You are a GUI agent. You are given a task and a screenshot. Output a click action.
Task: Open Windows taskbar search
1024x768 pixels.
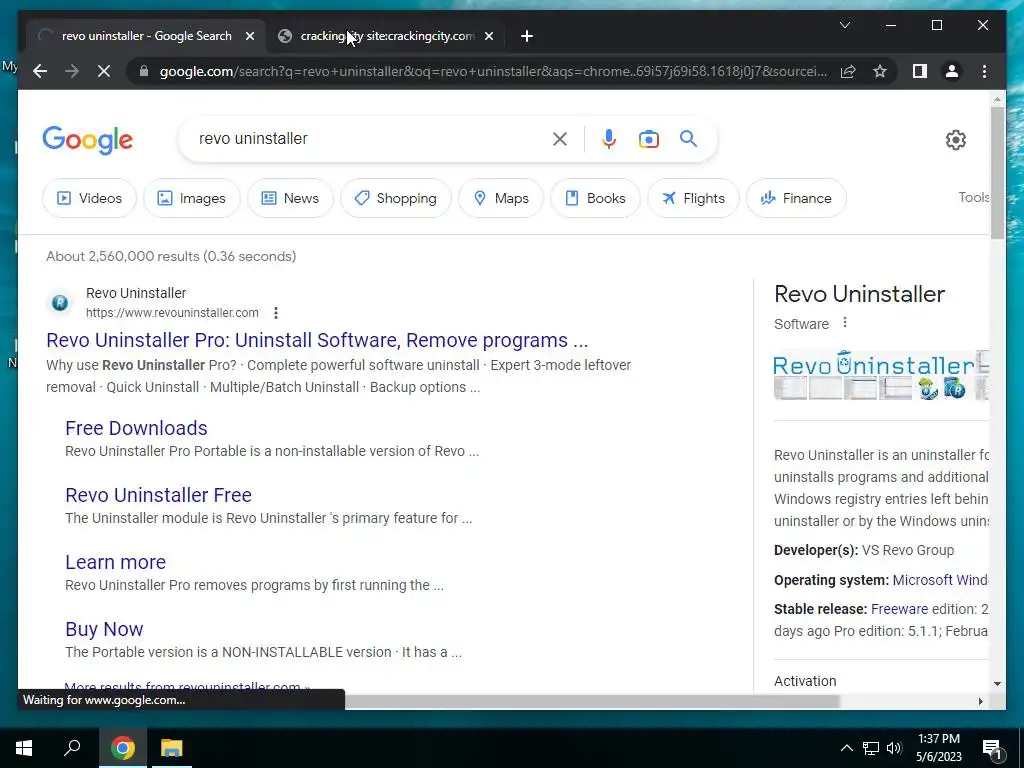[x=72, y=748]
